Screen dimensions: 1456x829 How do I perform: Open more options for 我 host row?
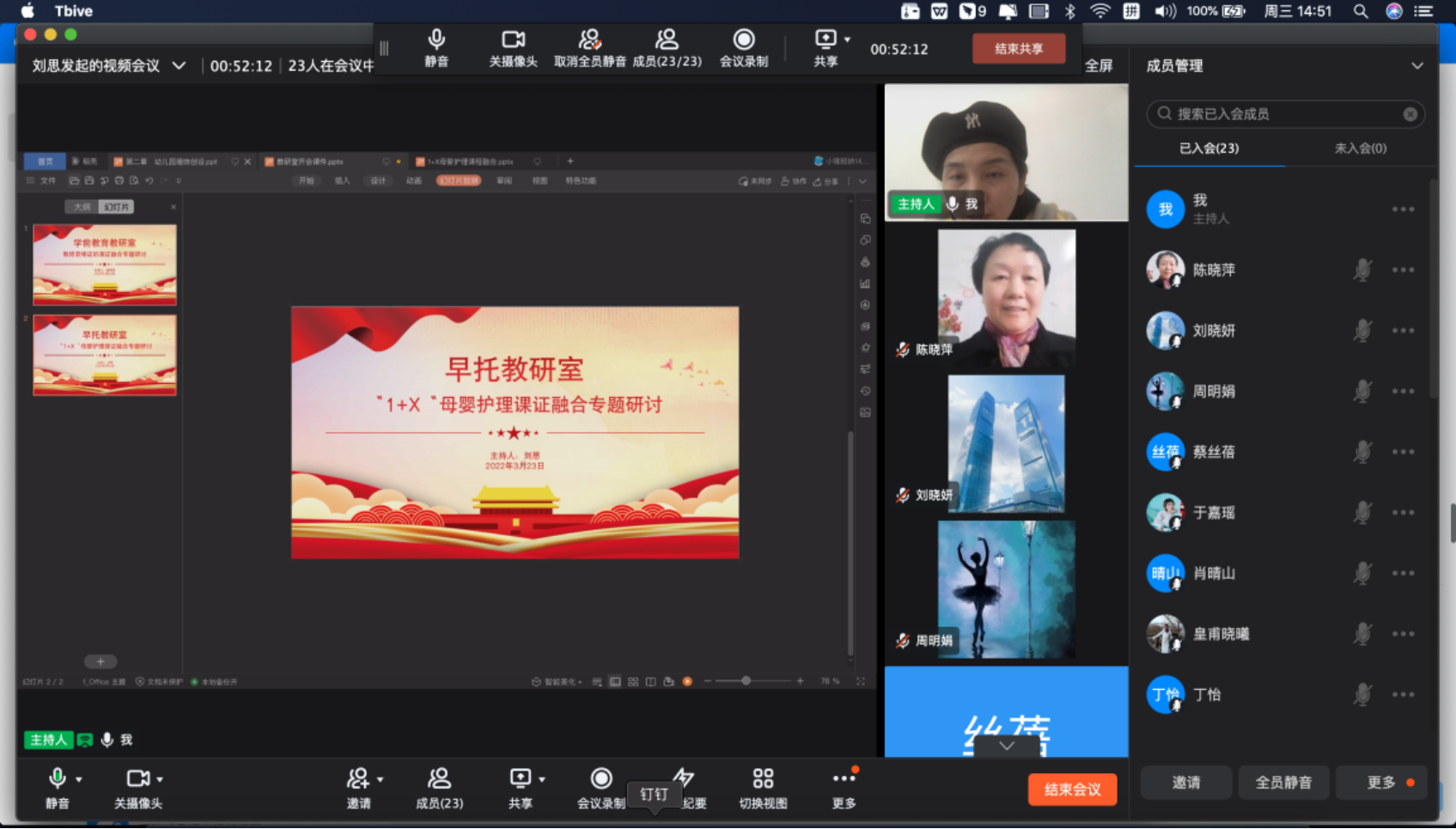point(1403,209)
